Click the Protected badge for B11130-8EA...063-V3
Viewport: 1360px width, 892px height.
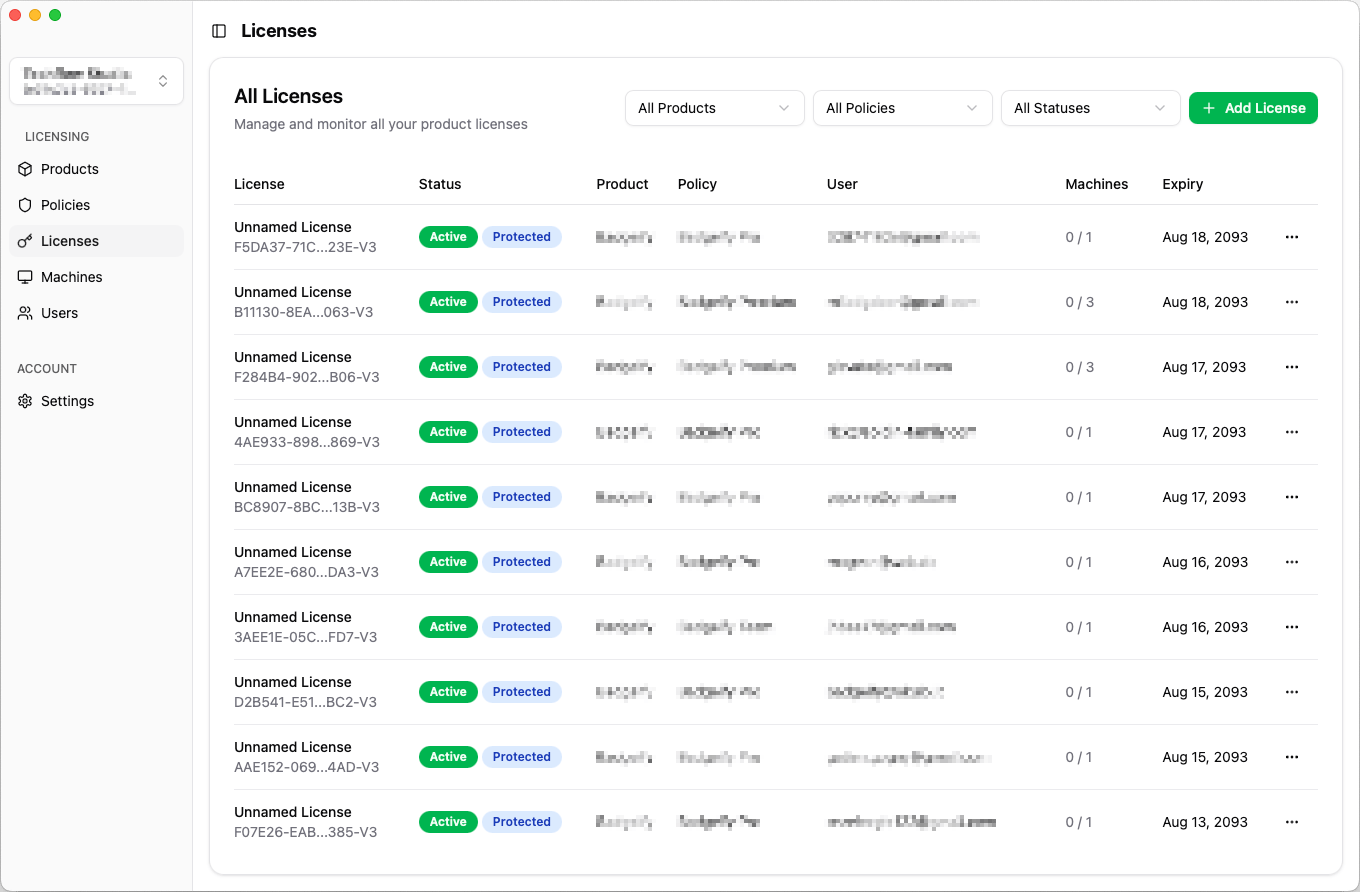[x=522, y=302]
